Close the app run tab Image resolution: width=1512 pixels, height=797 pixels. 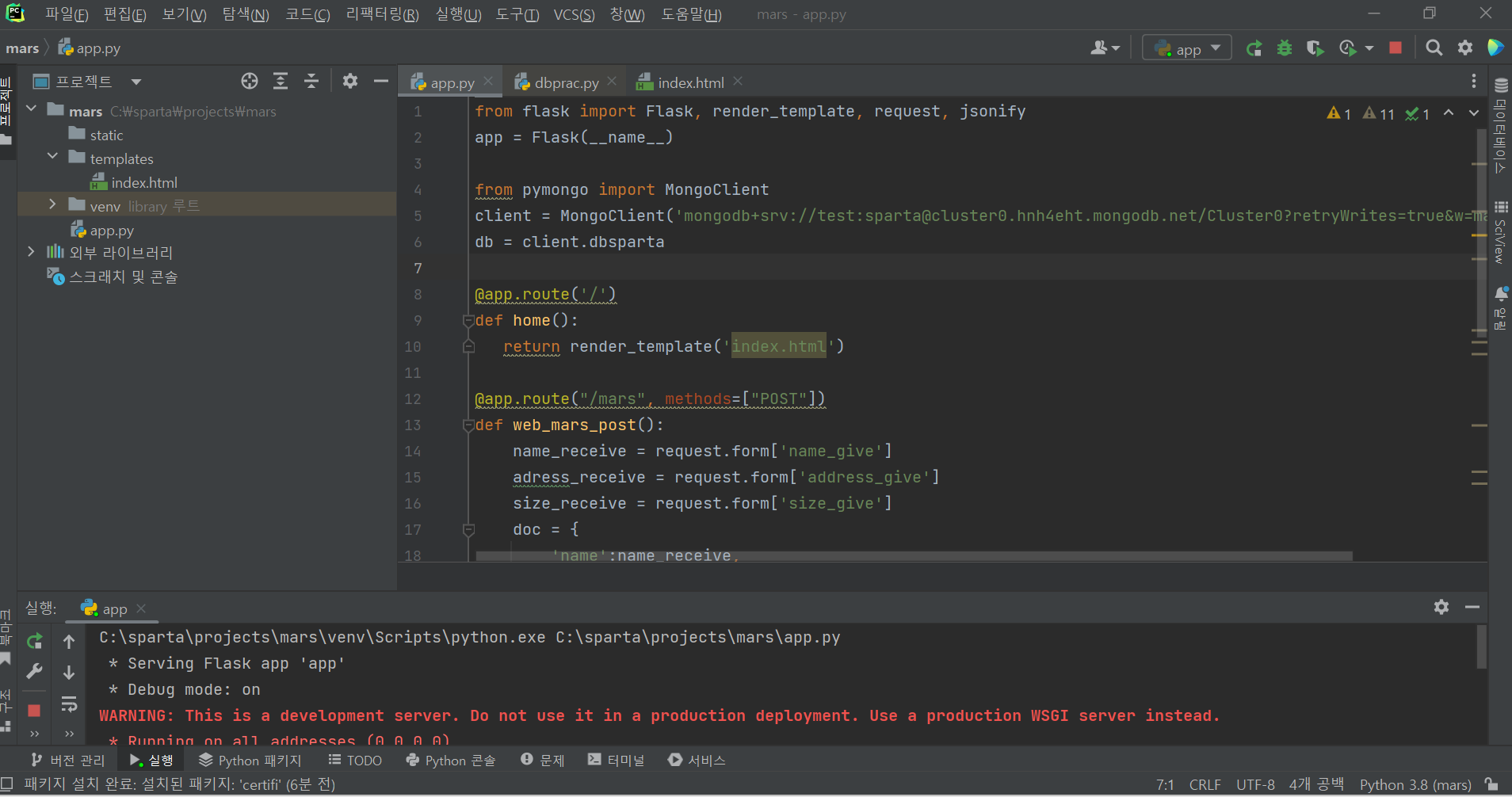pos(141,608)
